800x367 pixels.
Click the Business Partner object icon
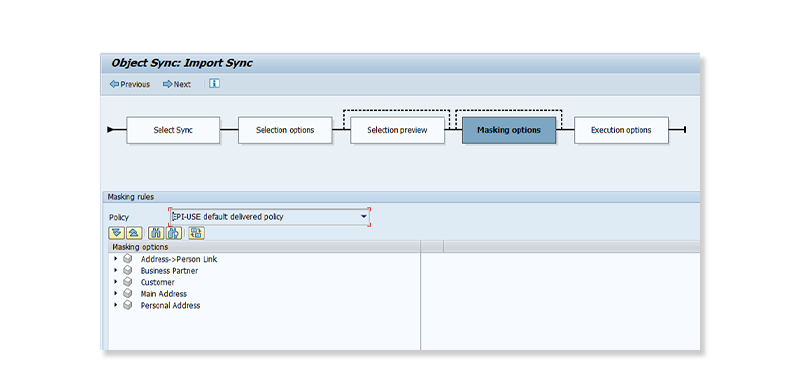[128, 271]
